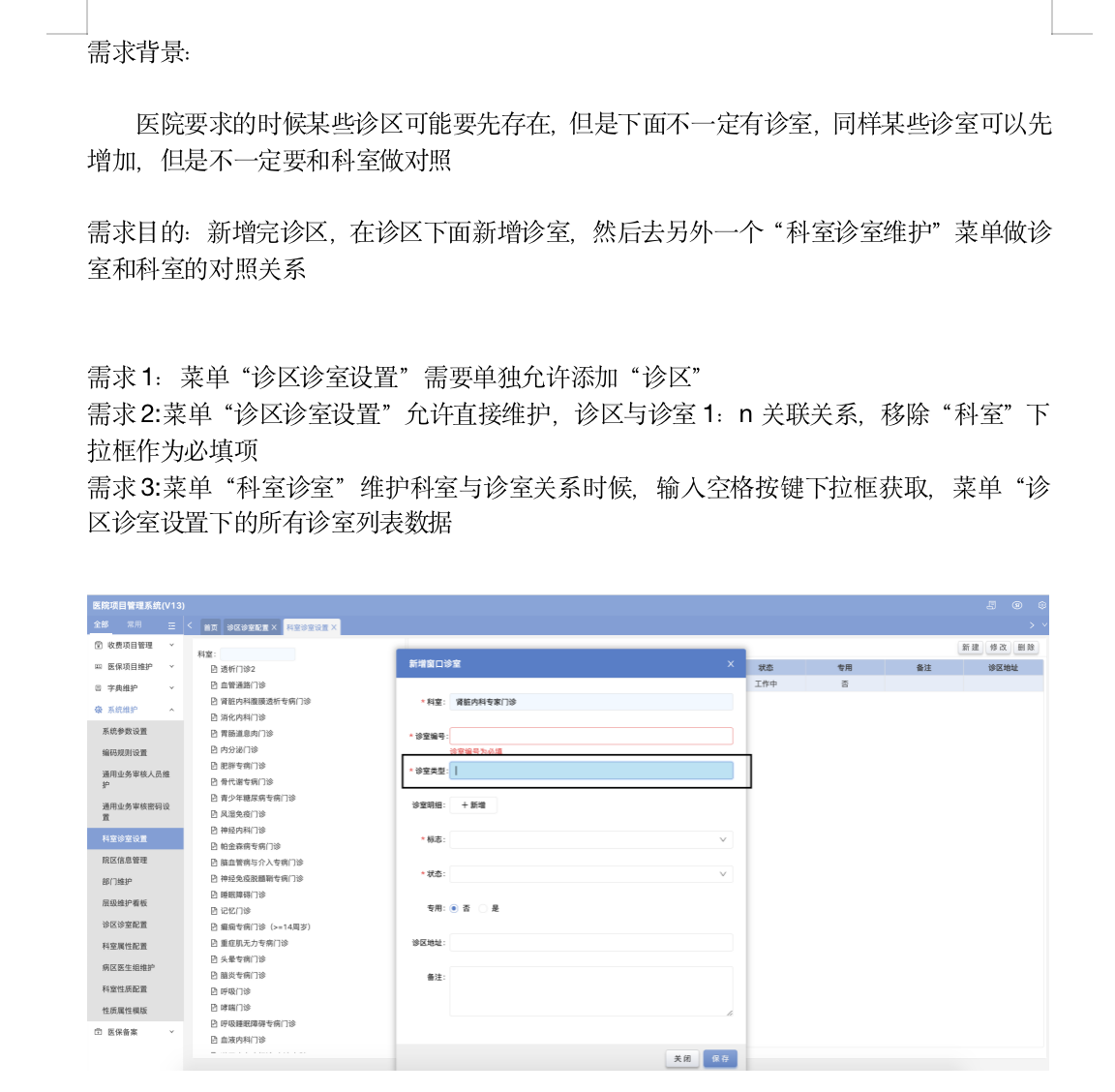Collapse the 系统维护 menu chevron
Viewport: 1115px width, 1092px height.
point(171,710)
